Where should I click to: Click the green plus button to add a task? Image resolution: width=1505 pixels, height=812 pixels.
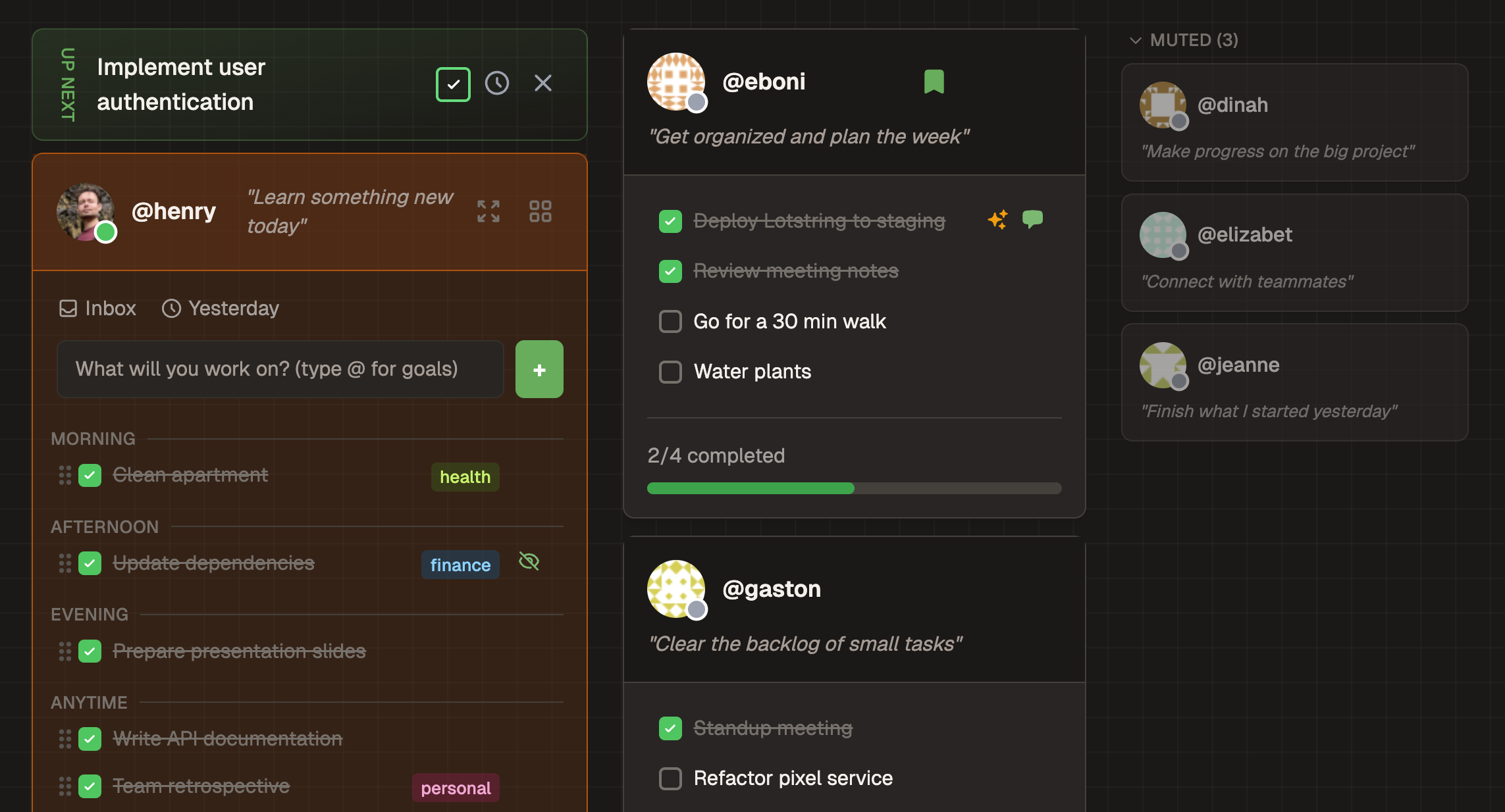coord(539,369)
